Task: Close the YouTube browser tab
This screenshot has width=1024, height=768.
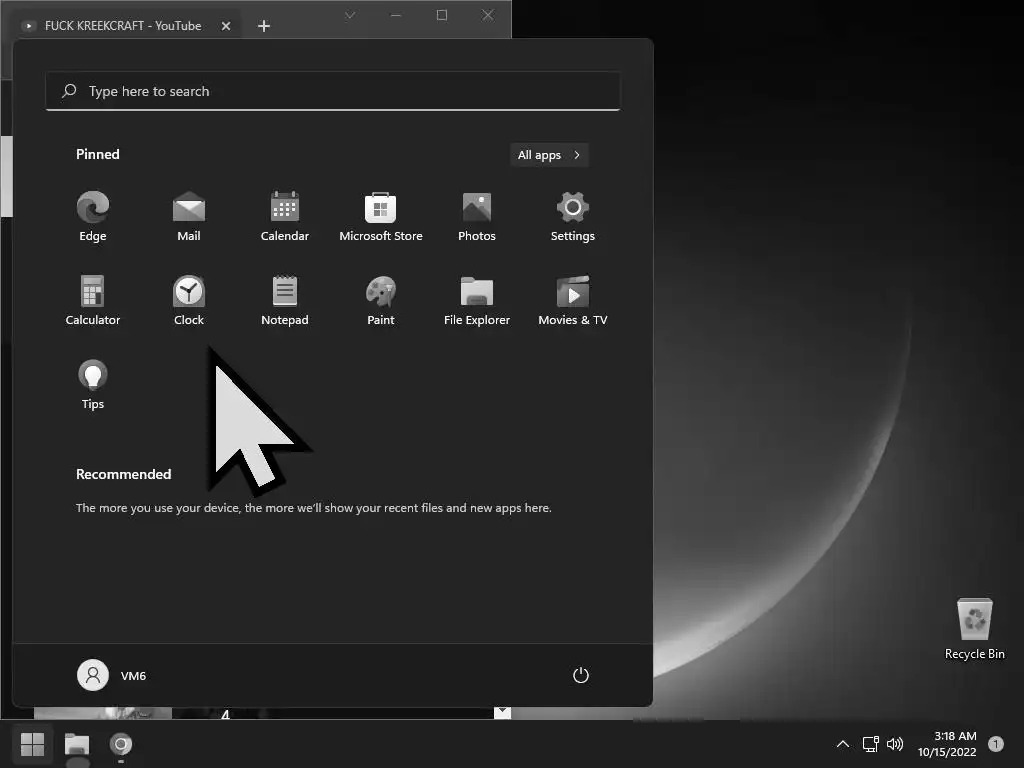Action: pos(226,26)
